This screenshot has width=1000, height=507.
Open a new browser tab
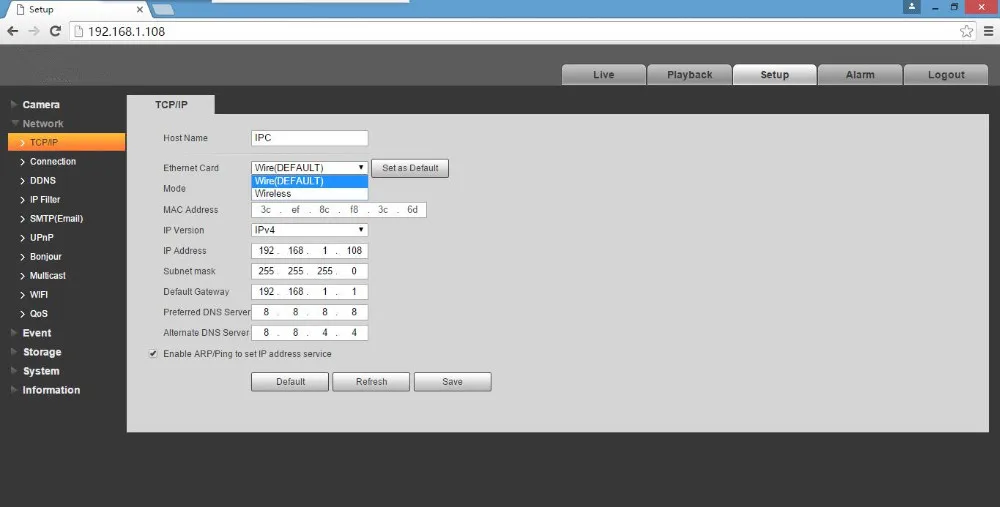tap(163, 10)
